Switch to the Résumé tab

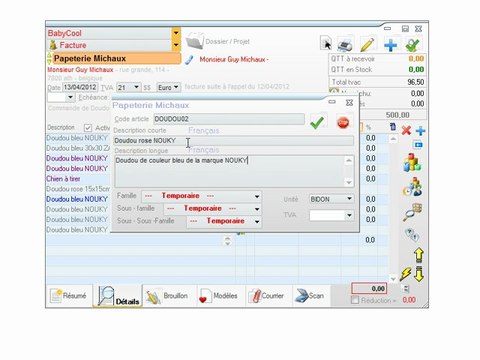coord(68,295)
